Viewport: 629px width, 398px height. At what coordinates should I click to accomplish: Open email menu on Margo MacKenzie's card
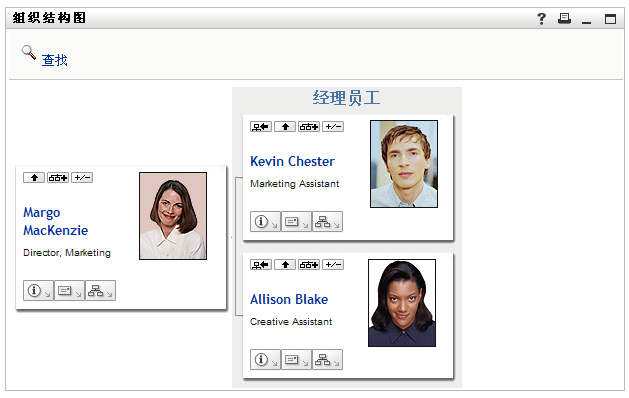(x=69, y=290)
